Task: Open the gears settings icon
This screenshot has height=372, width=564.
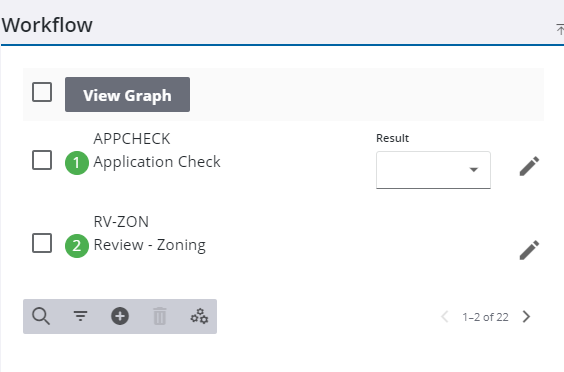Action: click(199, 316)
